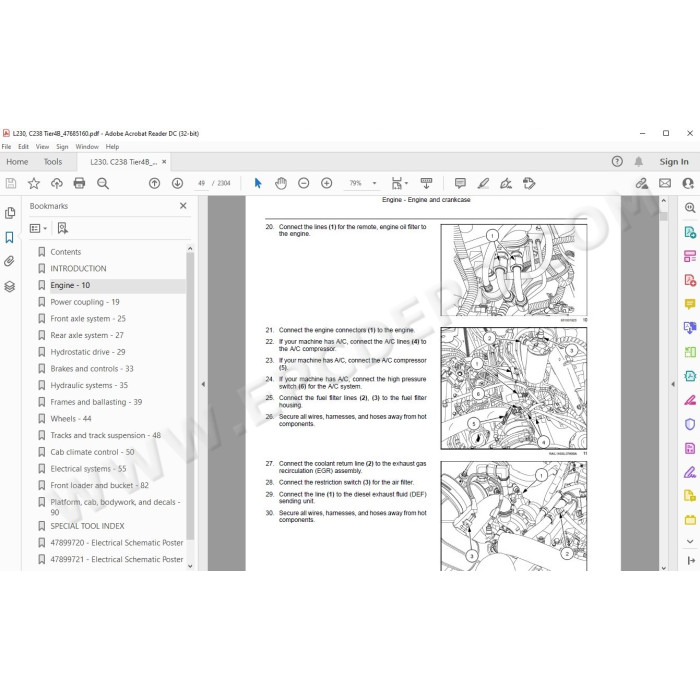This screenshot has height=700, width=700.
Task: Activate the hand pan tool
Action: click(x=281, y=183)
